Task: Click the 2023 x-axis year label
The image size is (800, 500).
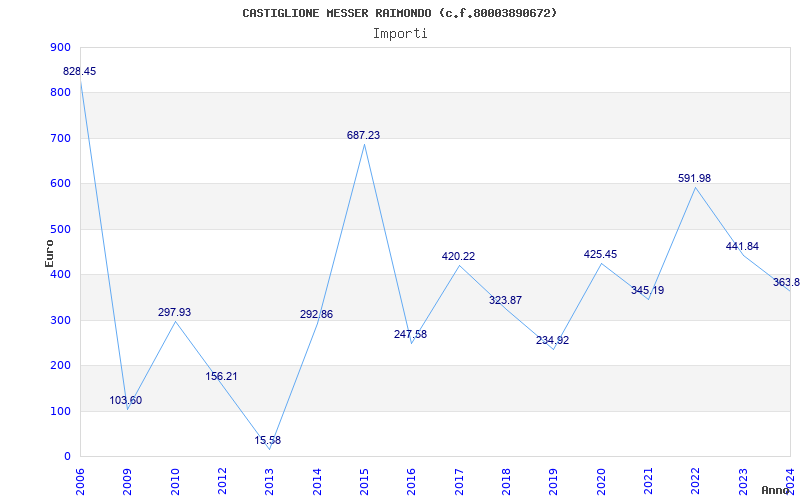Action: click(743, 481)
